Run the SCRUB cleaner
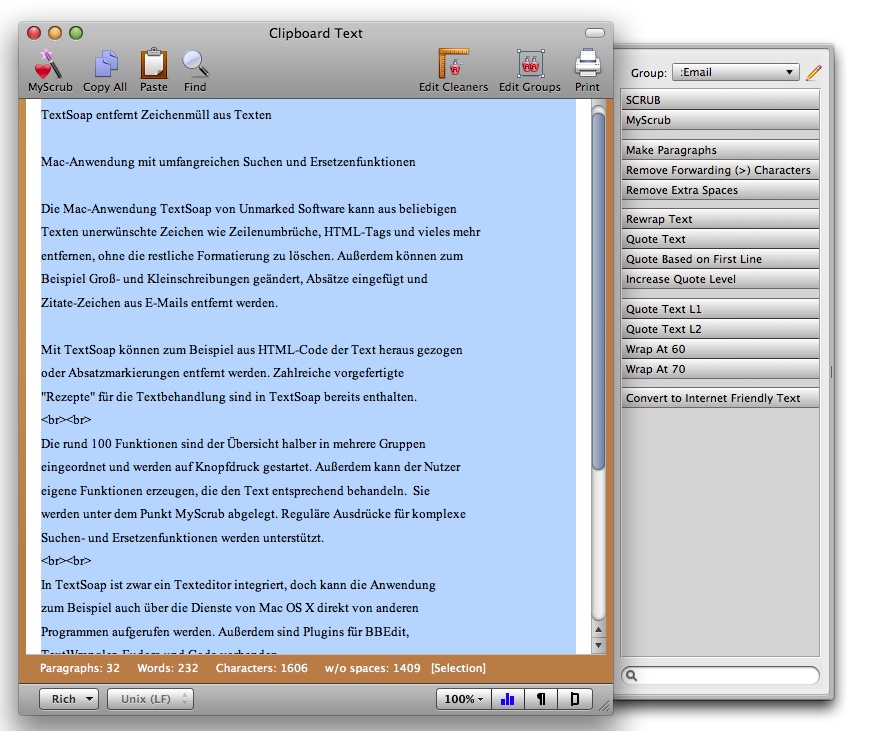 719,100
